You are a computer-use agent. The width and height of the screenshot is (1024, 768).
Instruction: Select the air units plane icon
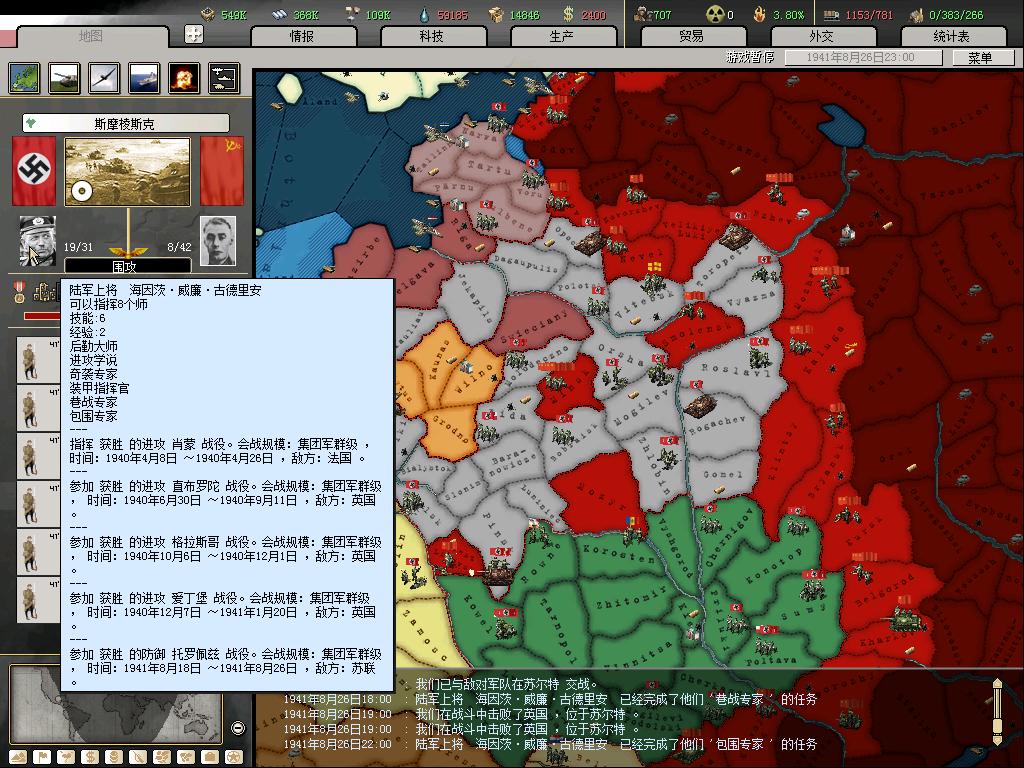point(104,78)
